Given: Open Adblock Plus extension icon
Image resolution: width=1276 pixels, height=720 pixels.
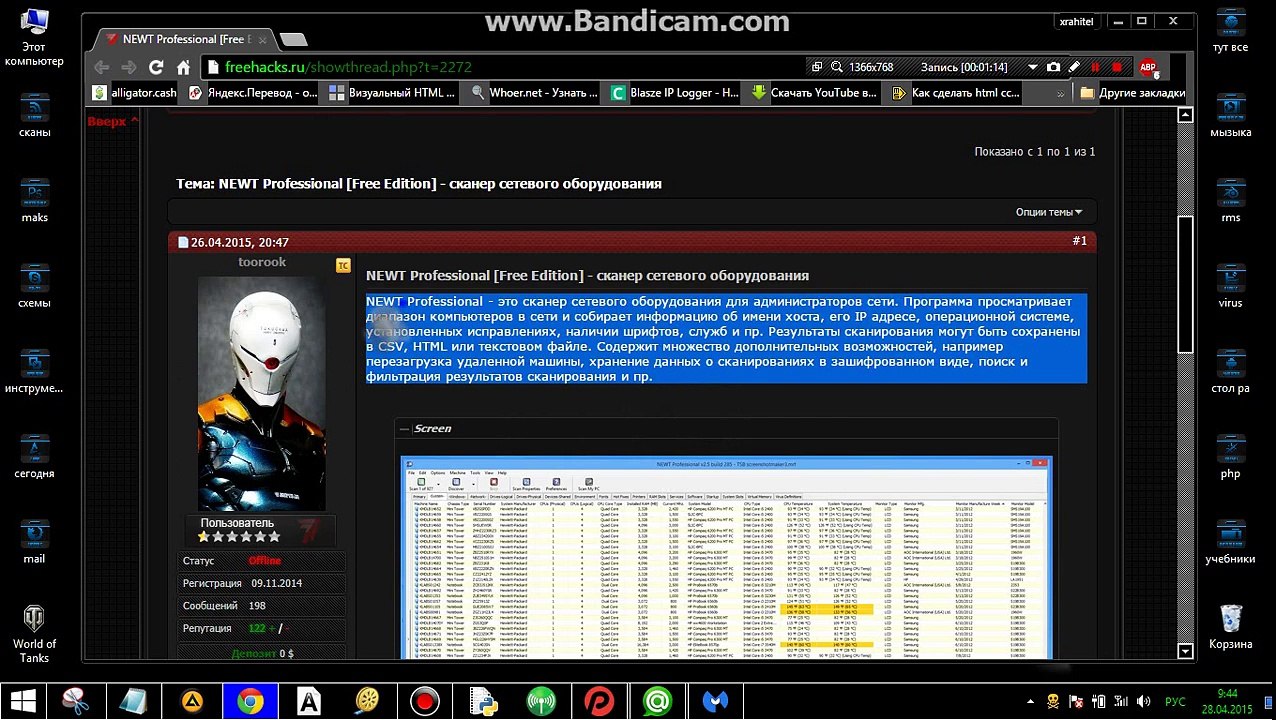Looking at the screenshot, I should (1148, 67).
